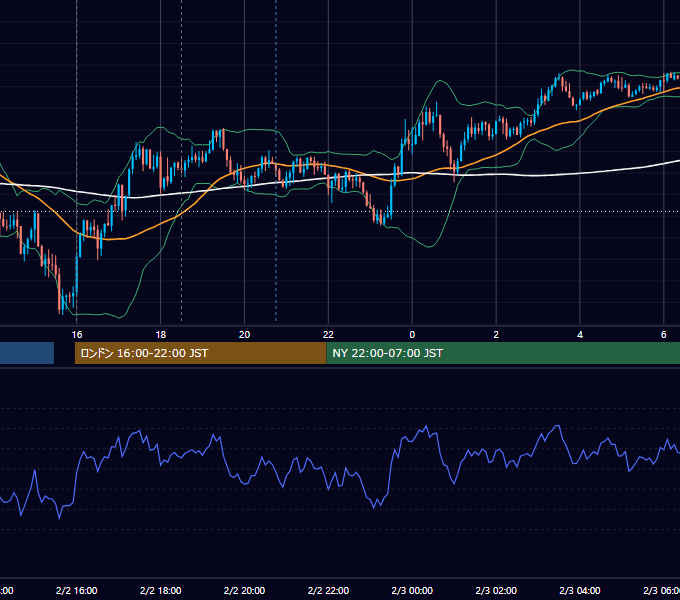Click the hour label 16 on price chart axis

(x=77, y=335)
